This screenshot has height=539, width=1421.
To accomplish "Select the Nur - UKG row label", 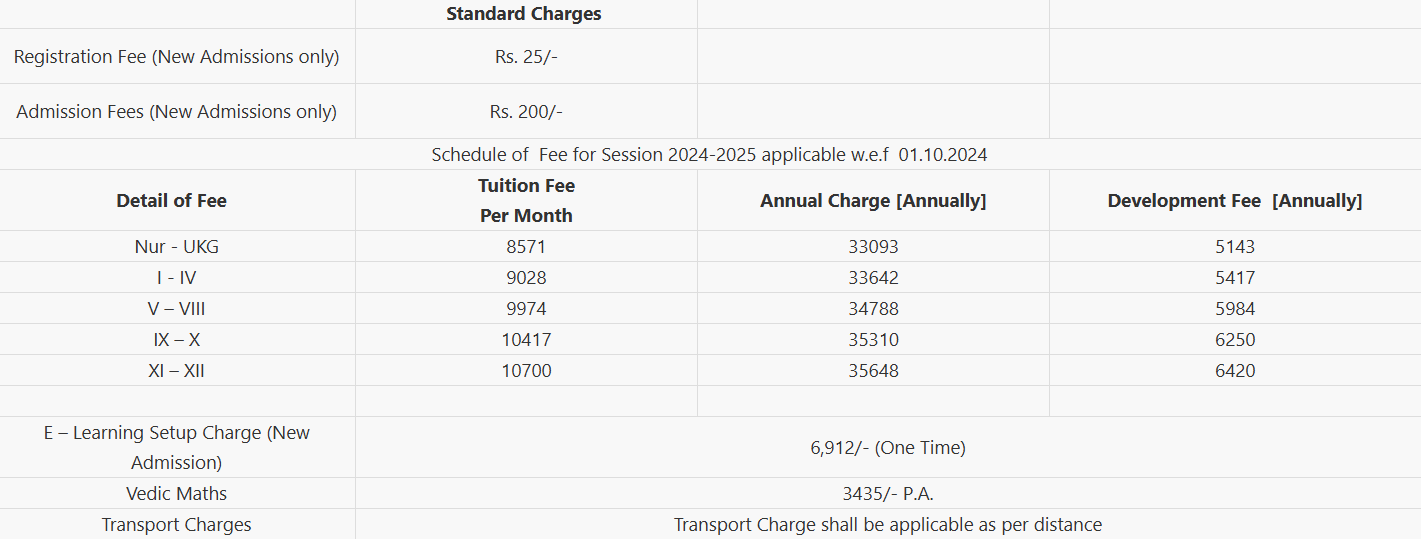I will click(177, 247).
